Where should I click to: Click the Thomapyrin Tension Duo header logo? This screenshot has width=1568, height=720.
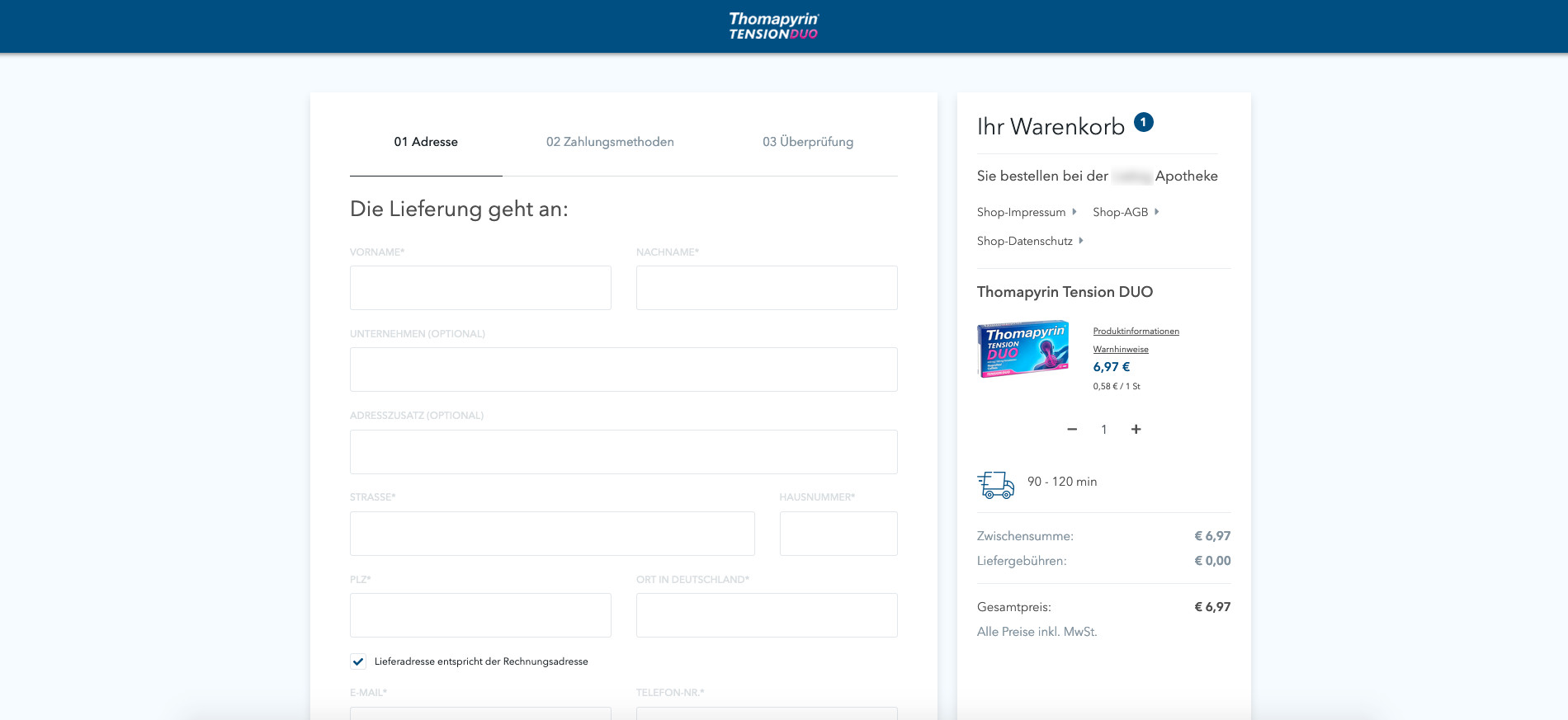pyautogui.click(x=773, y=26)
